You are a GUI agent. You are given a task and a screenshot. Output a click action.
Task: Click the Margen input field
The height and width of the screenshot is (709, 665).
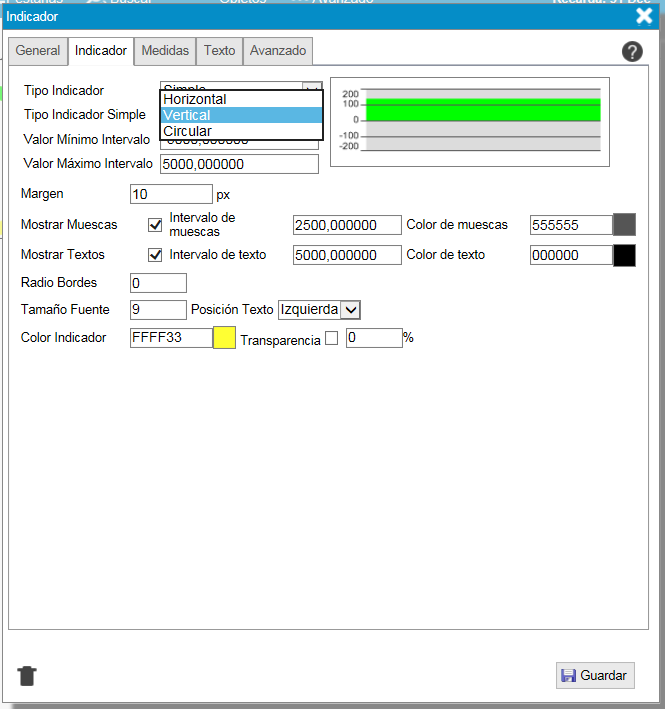point(171,194)
